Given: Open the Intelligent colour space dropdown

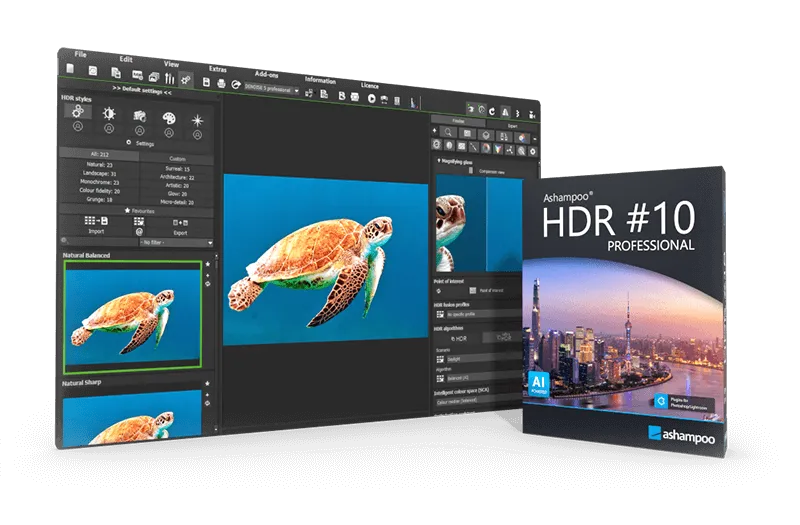Looking at the screenshot, I should point(479,401).
